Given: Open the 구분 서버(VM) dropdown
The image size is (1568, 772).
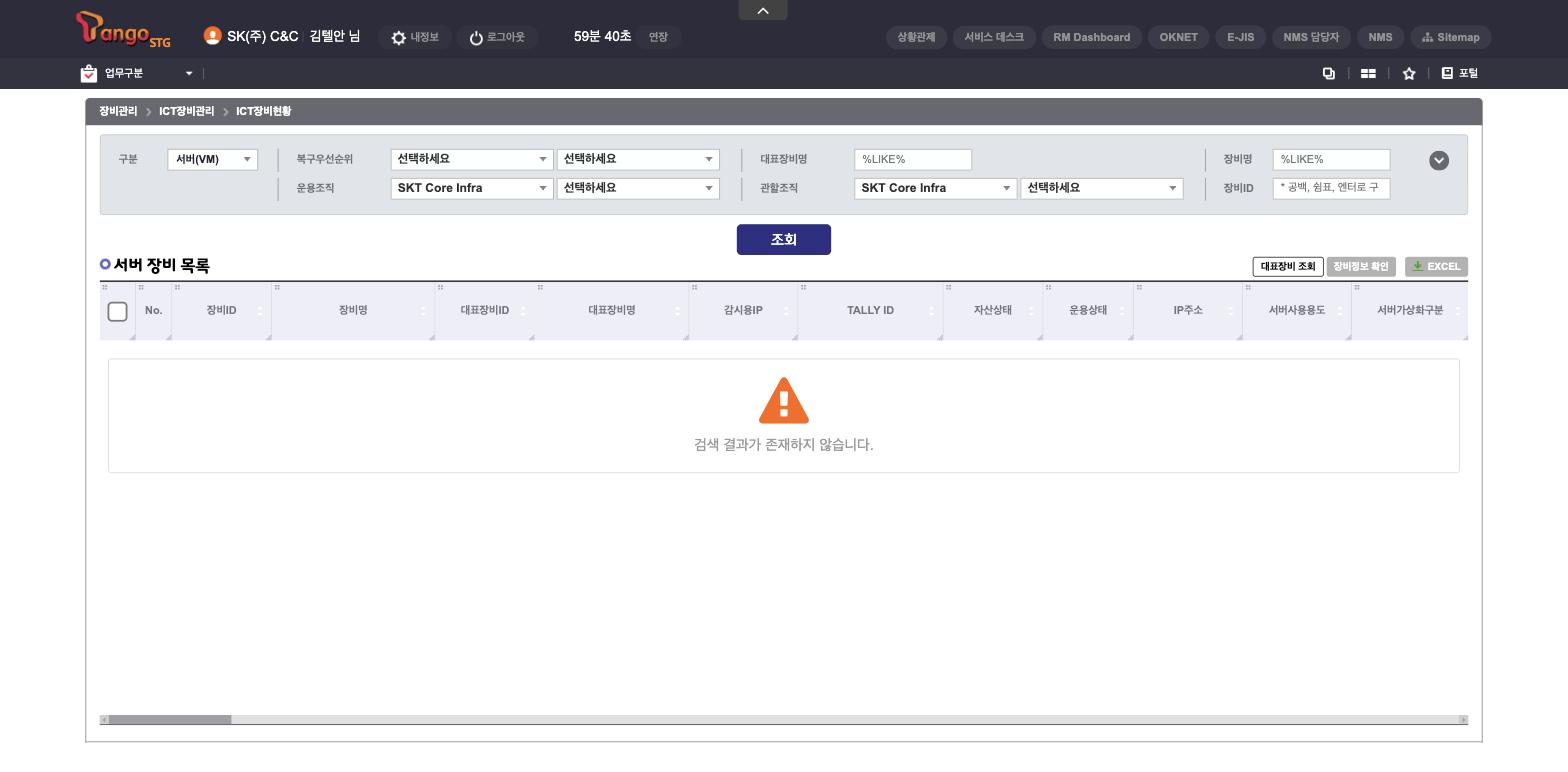Looking at the screenshot, I should pos(212,159).
